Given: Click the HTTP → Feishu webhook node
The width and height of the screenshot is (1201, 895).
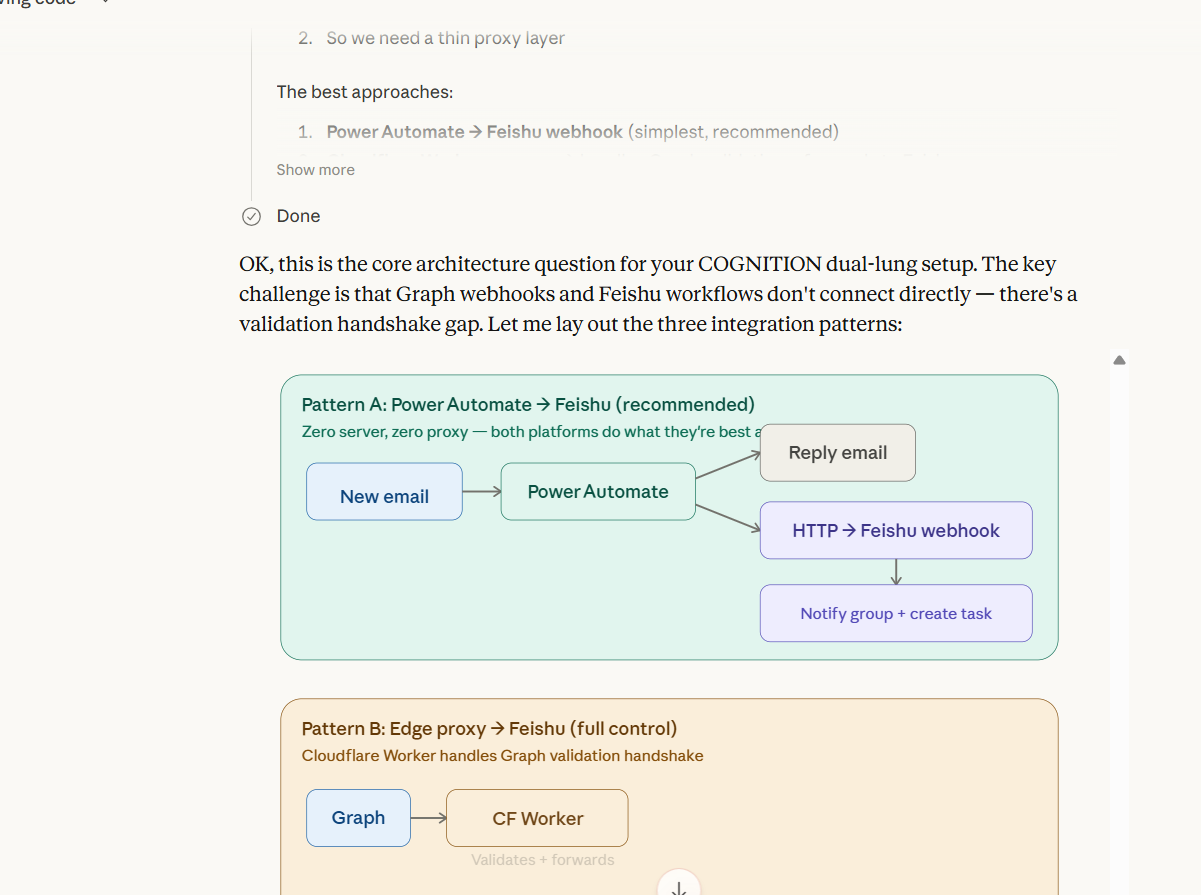Looking at the screenshot, I should click(x=895, y=531).
